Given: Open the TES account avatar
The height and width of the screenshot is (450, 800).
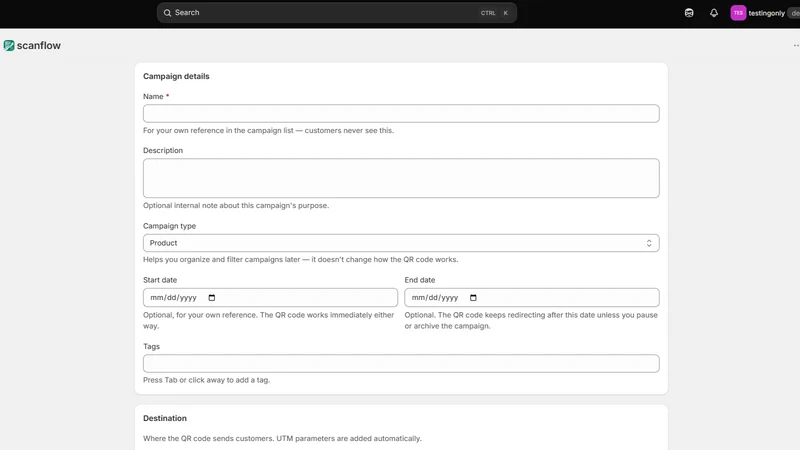Looking at the screenshot, I should tap(738, 13).
